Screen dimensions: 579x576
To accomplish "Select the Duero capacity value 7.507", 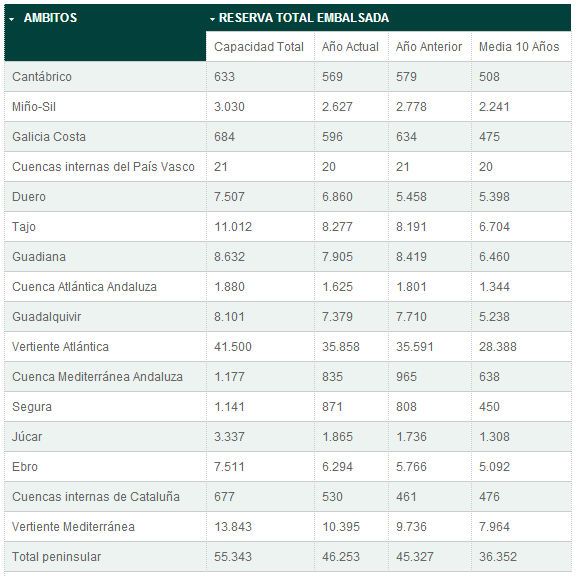I will coord(229,197).
